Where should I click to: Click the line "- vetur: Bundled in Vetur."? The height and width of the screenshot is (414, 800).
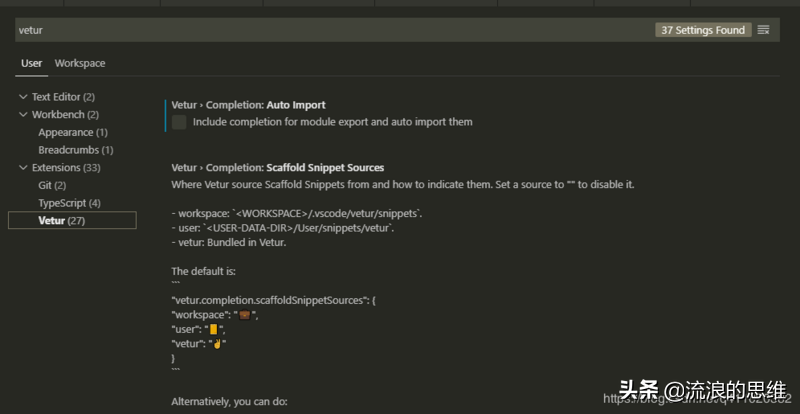[229, 242]
